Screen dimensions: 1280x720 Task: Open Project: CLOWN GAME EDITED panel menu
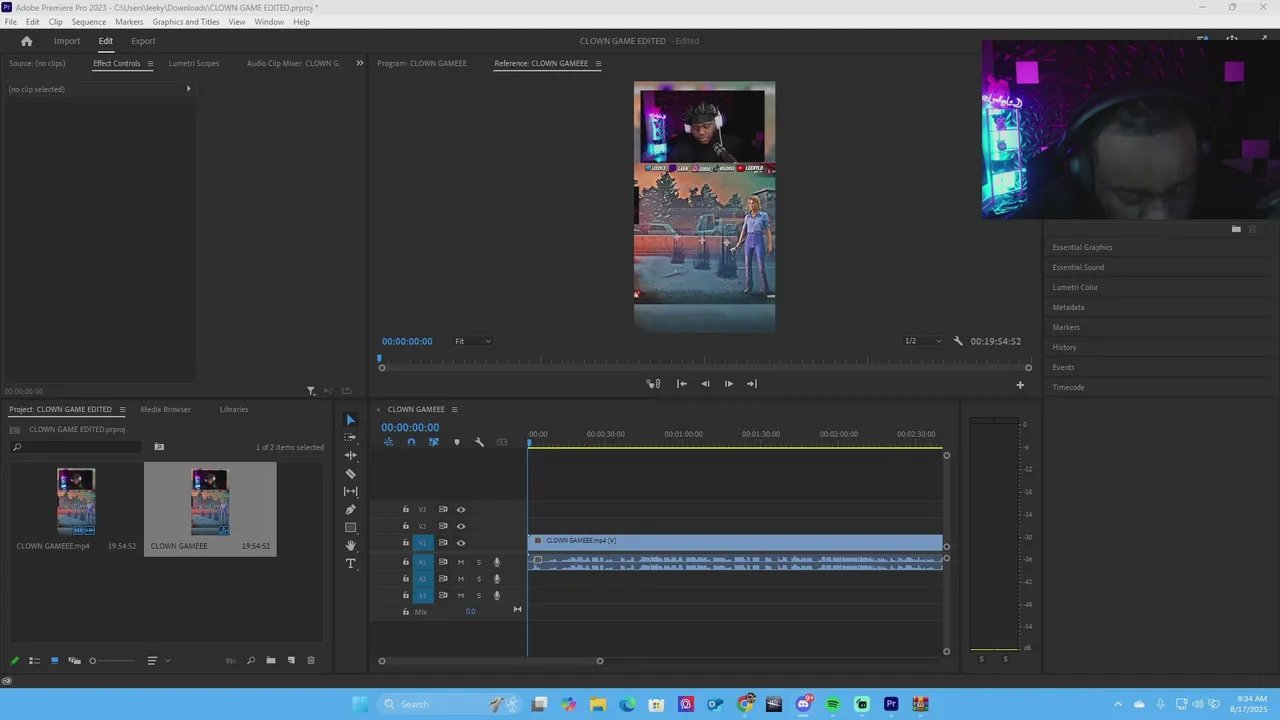click(122, 410)
